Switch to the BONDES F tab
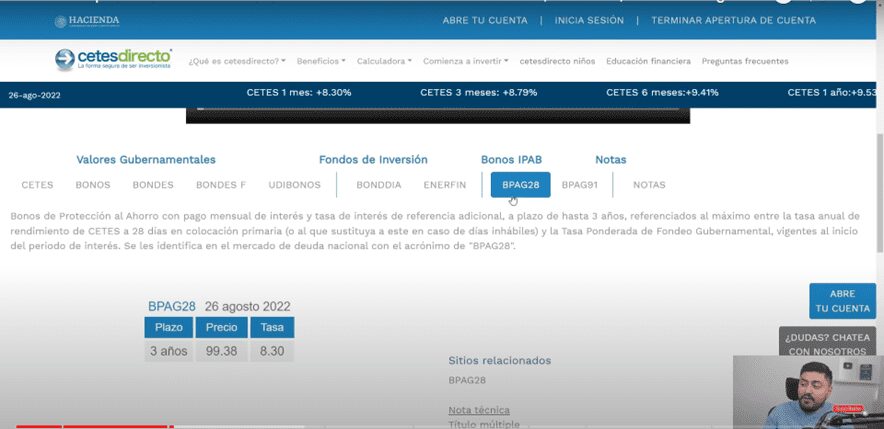This screenshot has width=884, height=429. pyautogui.click(x=220, y=185)
